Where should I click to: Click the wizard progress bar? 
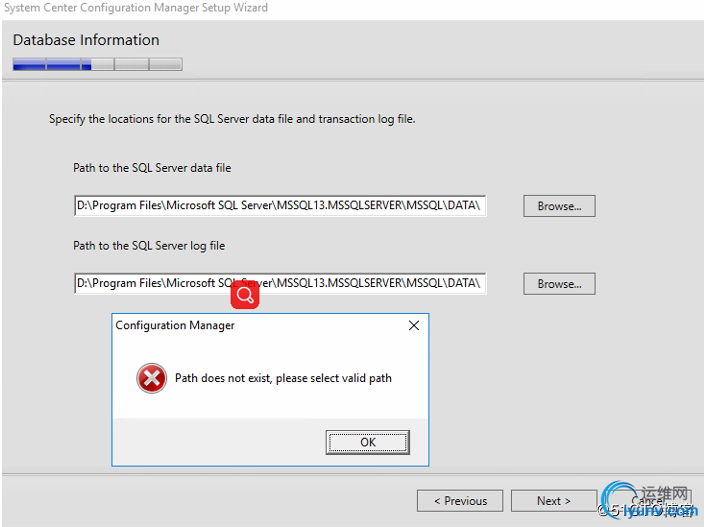pyautogui.click(x=97, y=65)
